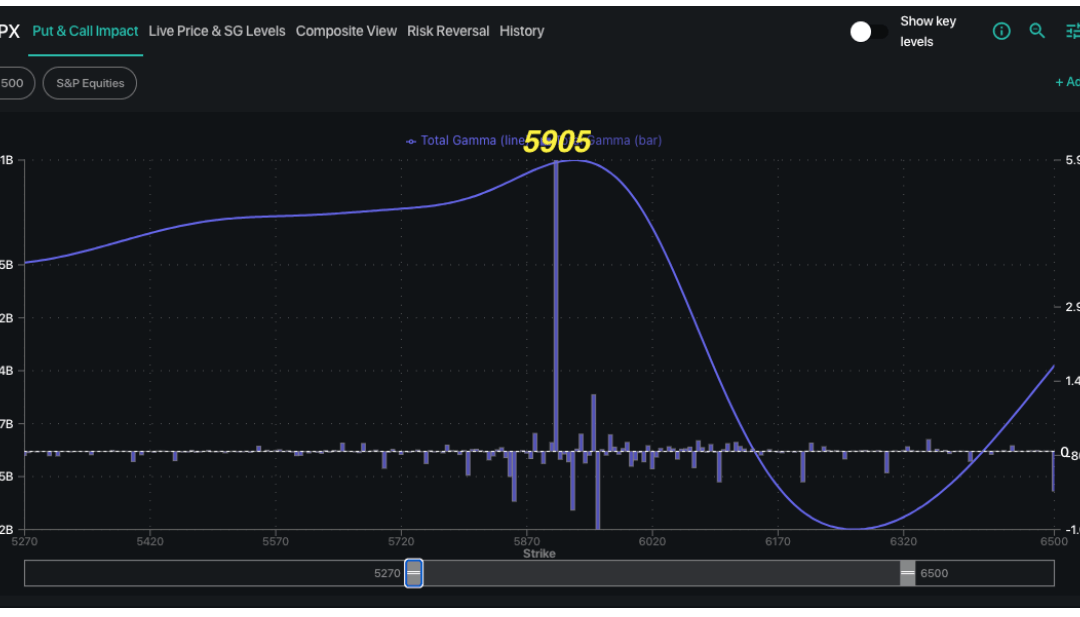The width and height of the screenshot is (1080, 617).
Task: Click the x-axis label 5870
Action: [526, 541]
